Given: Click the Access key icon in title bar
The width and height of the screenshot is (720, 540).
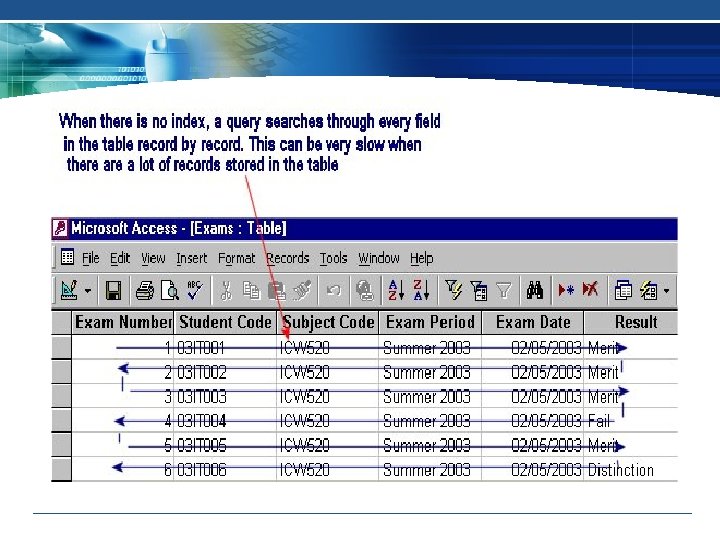Looking at the screenshot, I should click(60, 228).
